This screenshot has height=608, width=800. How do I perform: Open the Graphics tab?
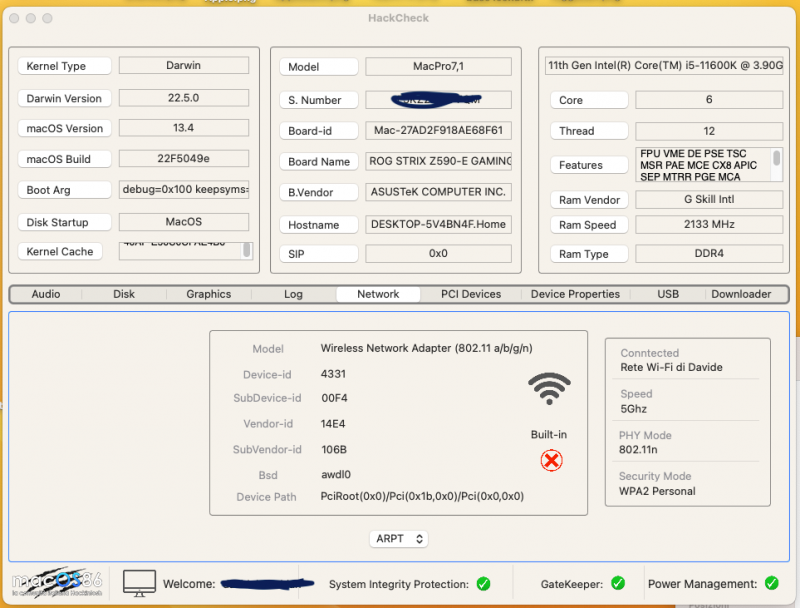pyautogui.click(x=209, y=294)
